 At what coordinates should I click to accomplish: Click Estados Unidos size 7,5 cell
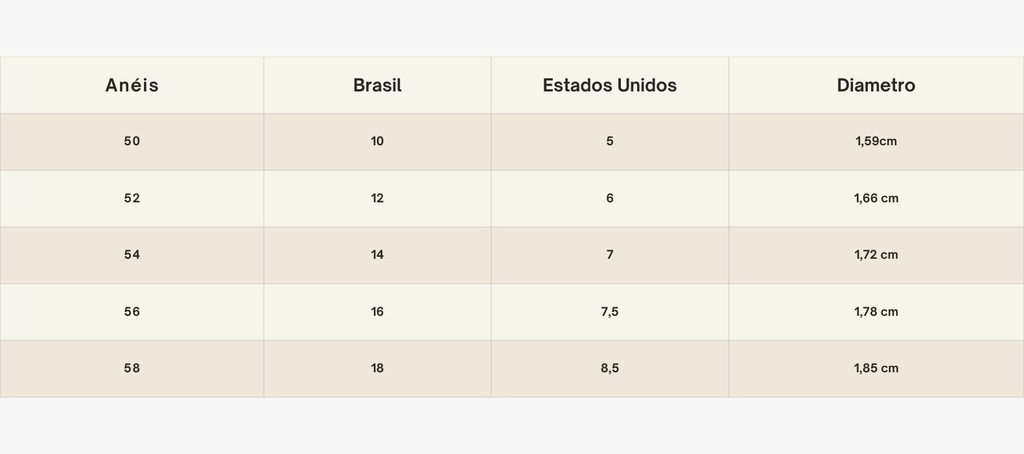pos(610,312)
